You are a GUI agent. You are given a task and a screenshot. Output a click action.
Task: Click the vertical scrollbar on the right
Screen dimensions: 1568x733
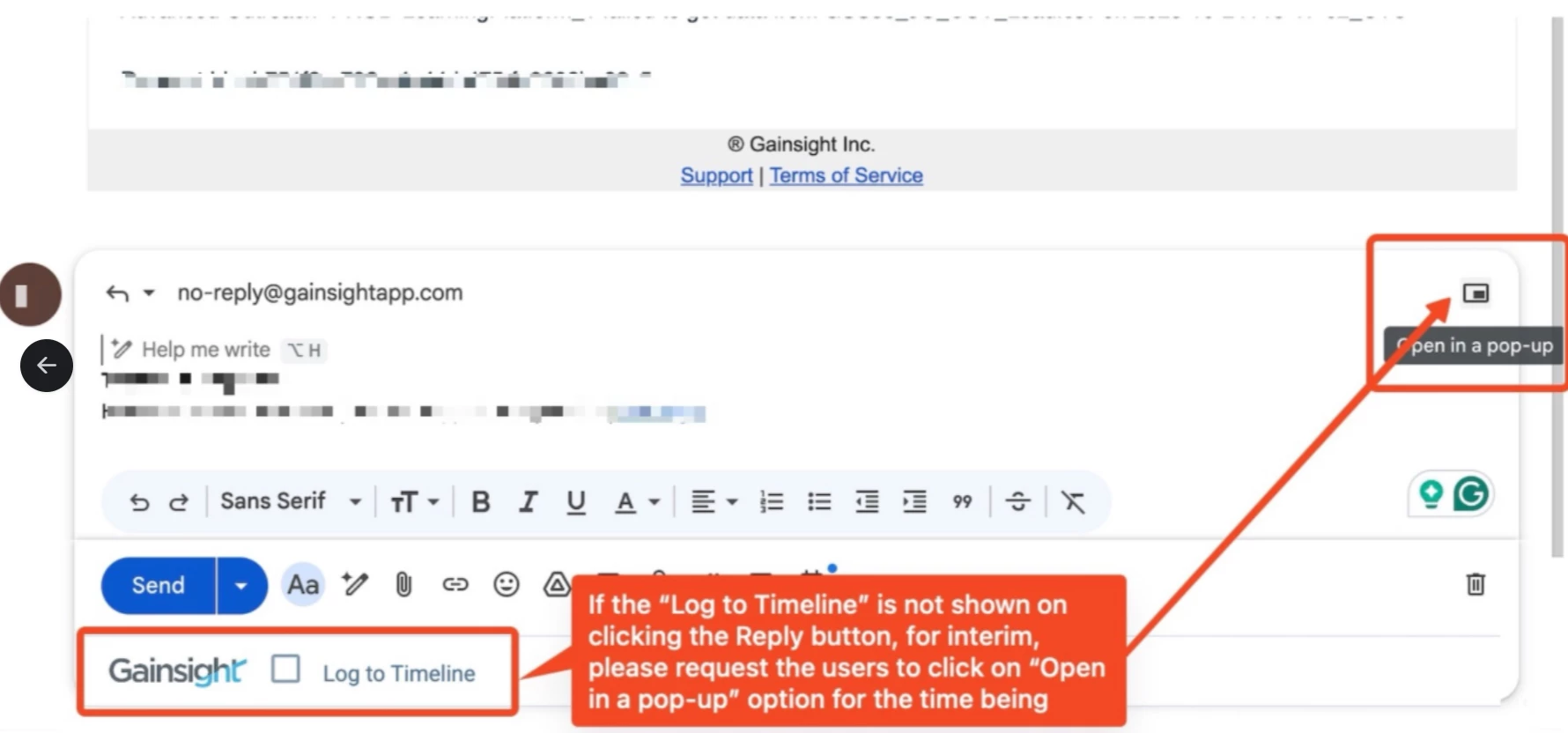coord(1557,287)
